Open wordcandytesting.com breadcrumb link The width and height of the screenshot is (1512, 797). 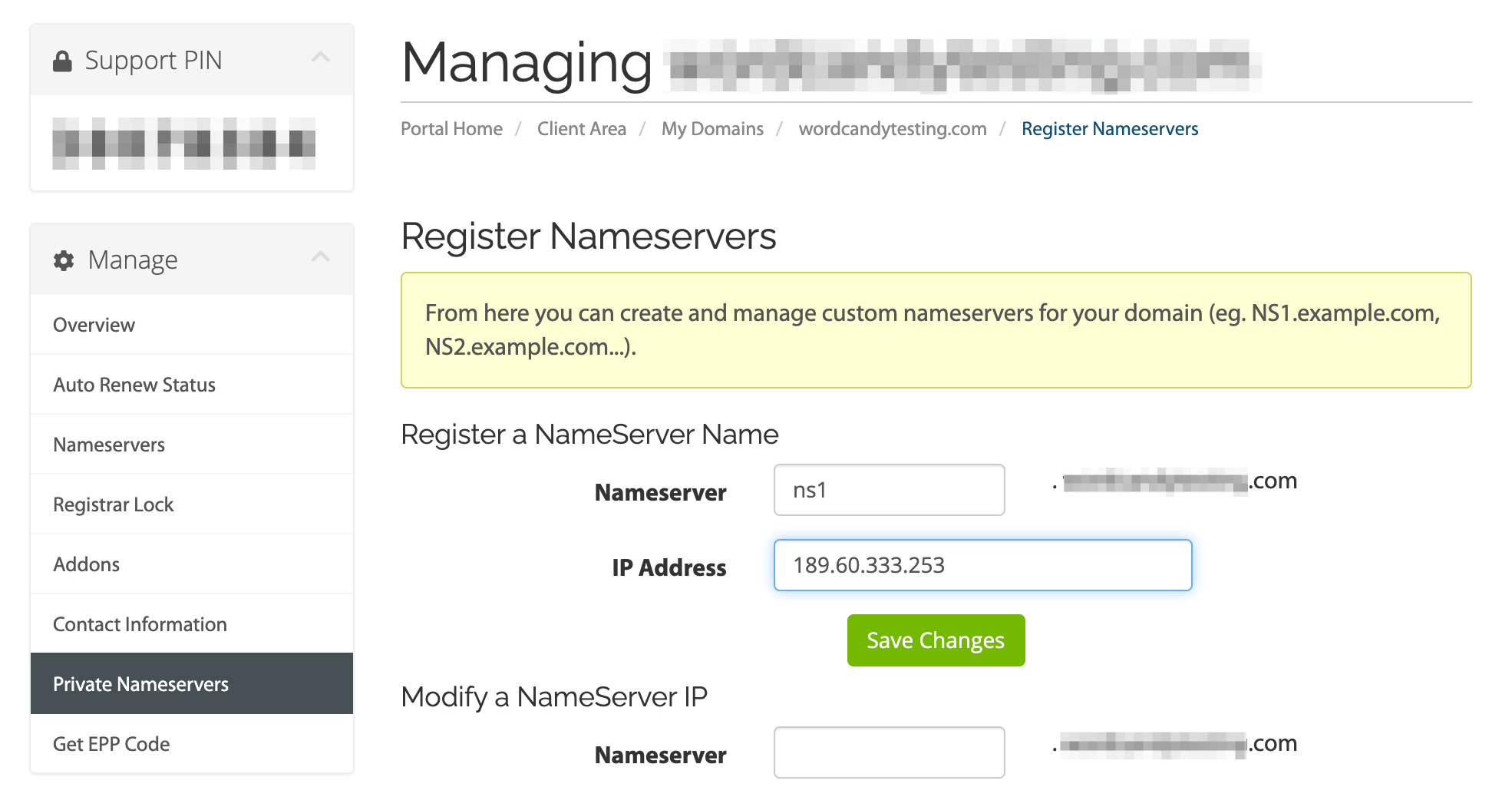click(x=893, y=128)
